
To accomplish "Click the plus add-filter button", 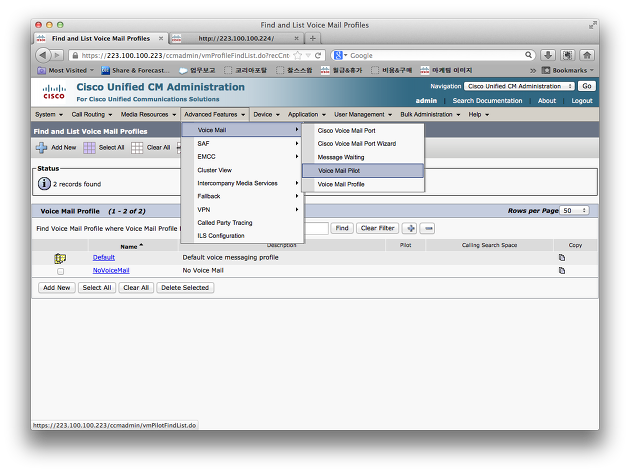I will click(410, 228).
